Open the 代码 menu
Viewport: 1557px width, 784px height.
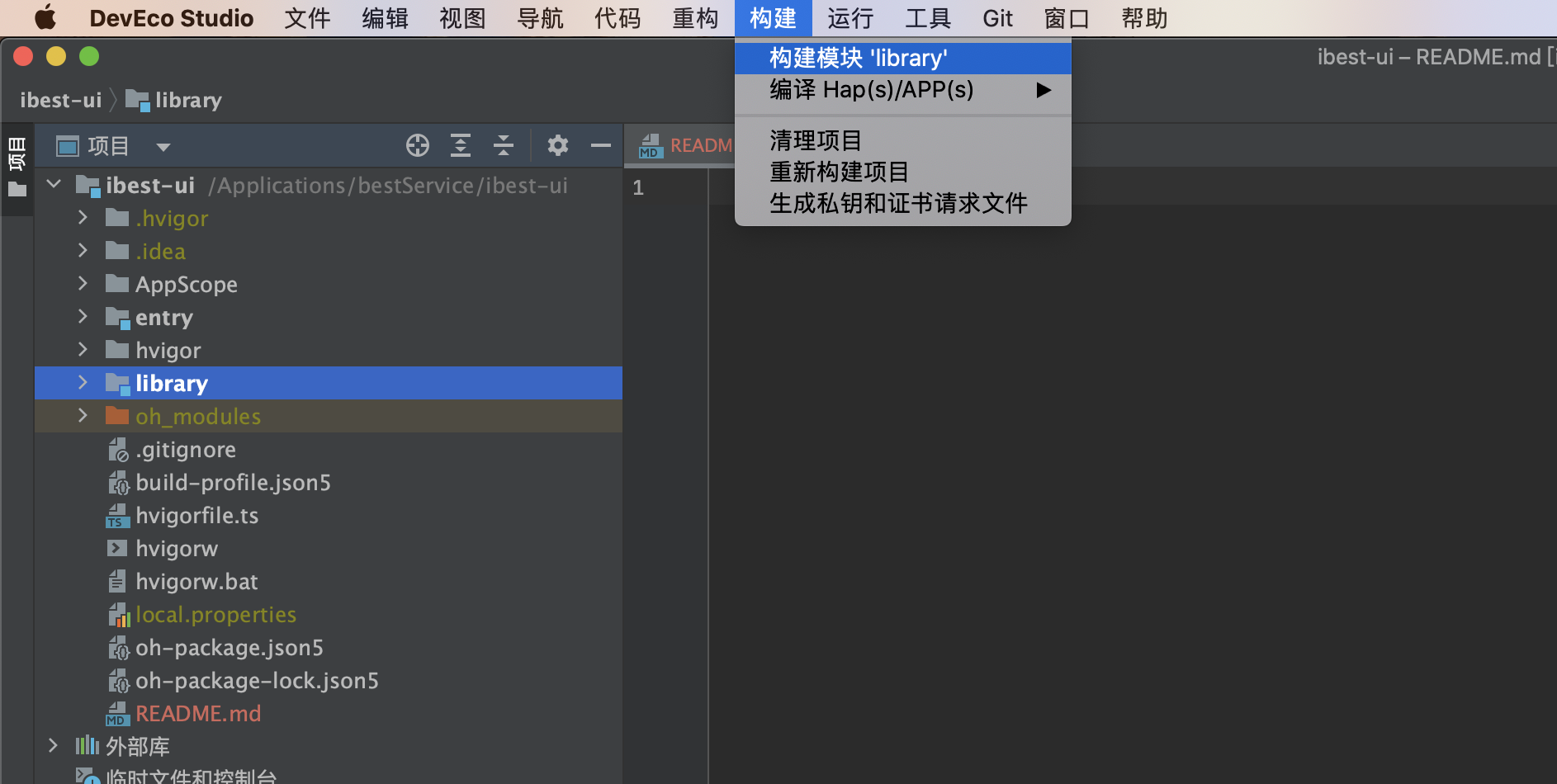(x=618, y=18)
